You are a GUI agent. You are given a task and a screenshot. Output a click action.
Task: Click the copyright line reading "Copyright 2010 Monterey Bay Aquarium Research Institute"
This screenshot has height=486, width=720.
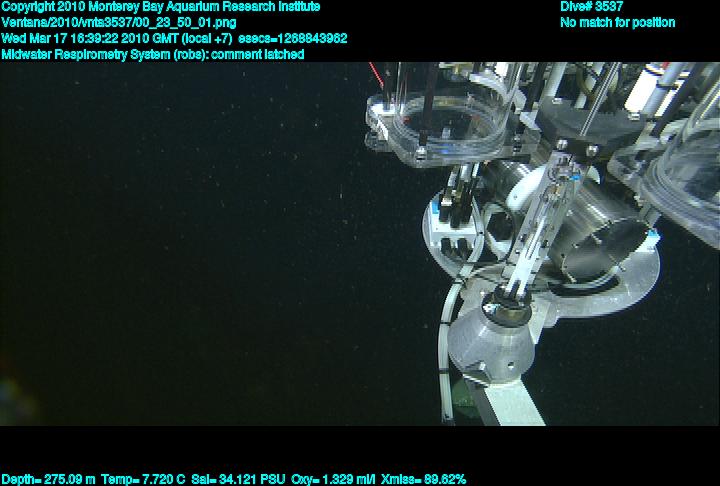(x=161, y=7)
